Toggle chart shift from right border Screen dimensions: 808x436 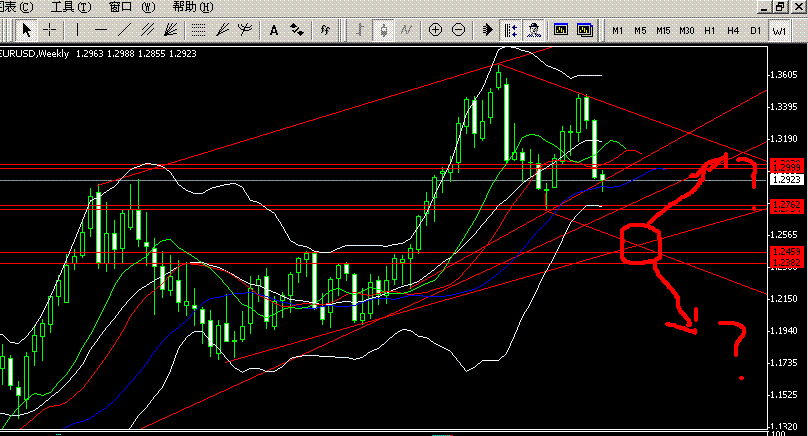(x=511, y=30)
